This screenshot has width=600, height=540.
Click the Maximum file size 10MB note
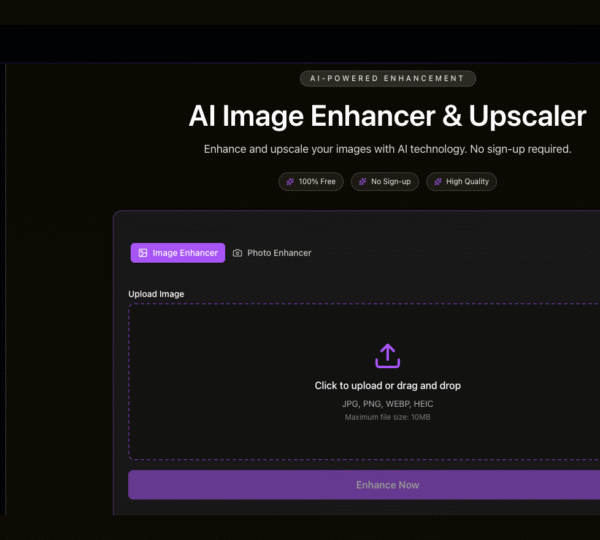tap(387, 417)
